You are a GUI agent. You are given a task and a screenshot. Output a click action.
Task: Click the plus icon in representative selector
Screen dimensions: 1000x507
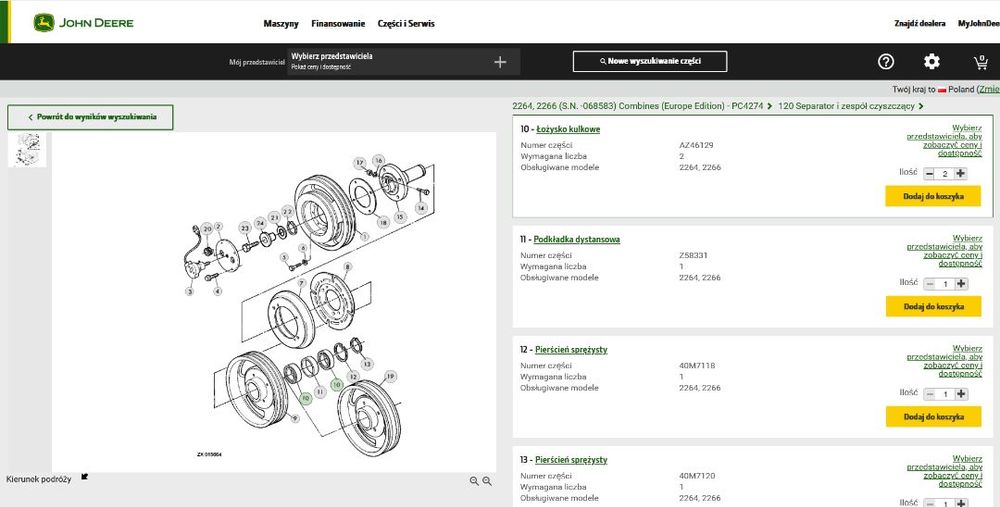click(500, 62)
